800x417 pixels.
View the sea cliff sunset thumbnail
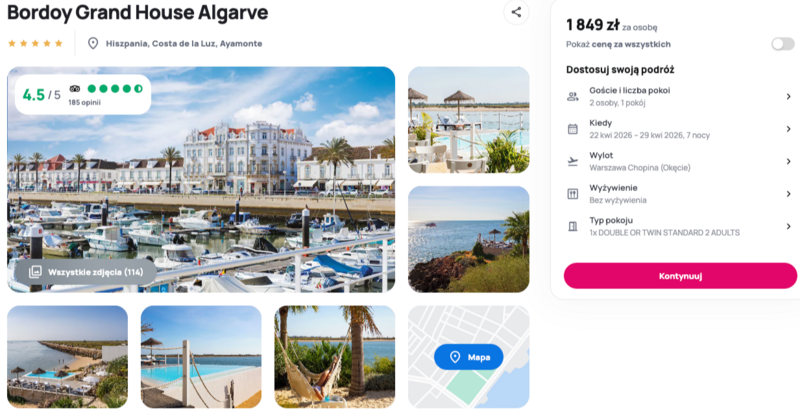(468, 239)
